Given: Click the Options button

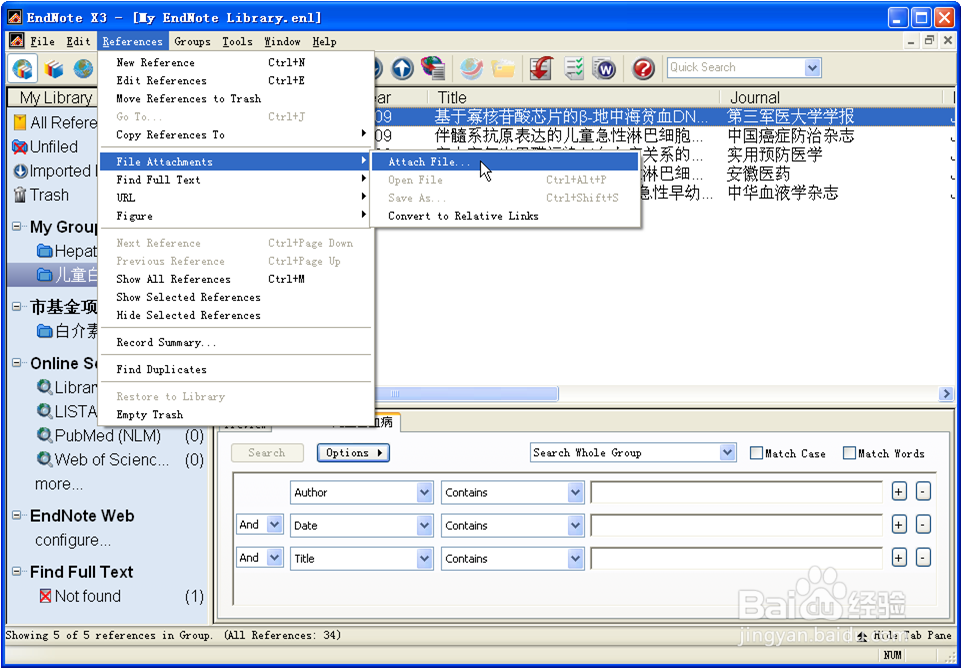Looking at the screenshot, I should click(x=353, y=453).
